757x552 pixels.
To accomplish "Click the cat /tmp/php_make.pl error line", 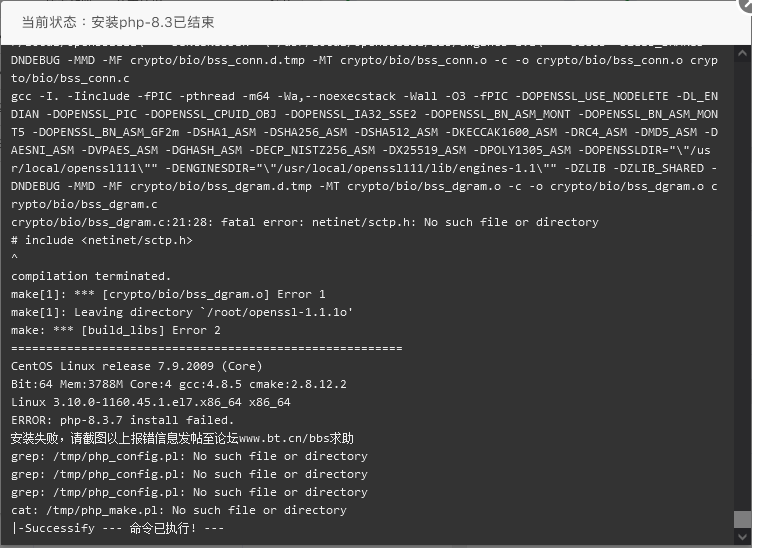I will coord(179,510).
